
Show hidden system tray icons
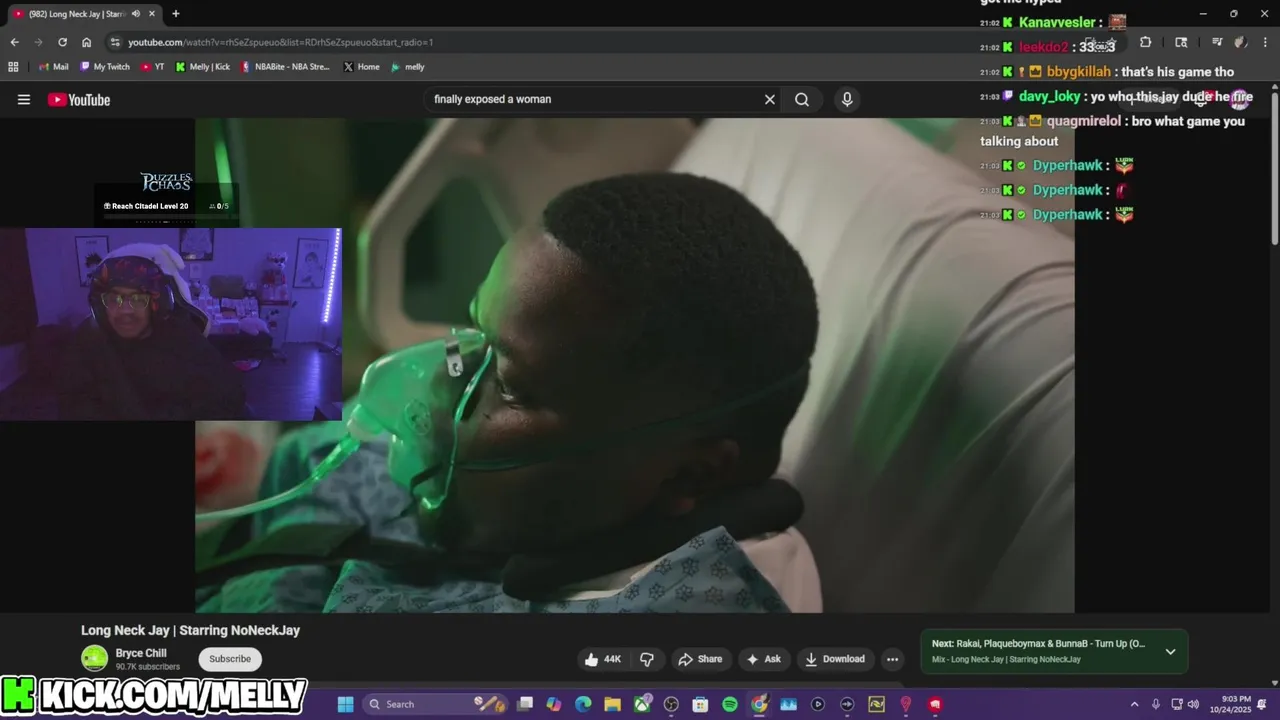[x=1134, y=704]
